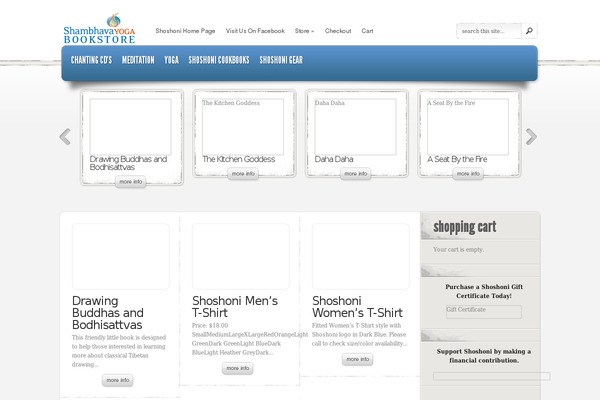
Task: Click the search magnifier icon
Action: [x=529, y=31]
